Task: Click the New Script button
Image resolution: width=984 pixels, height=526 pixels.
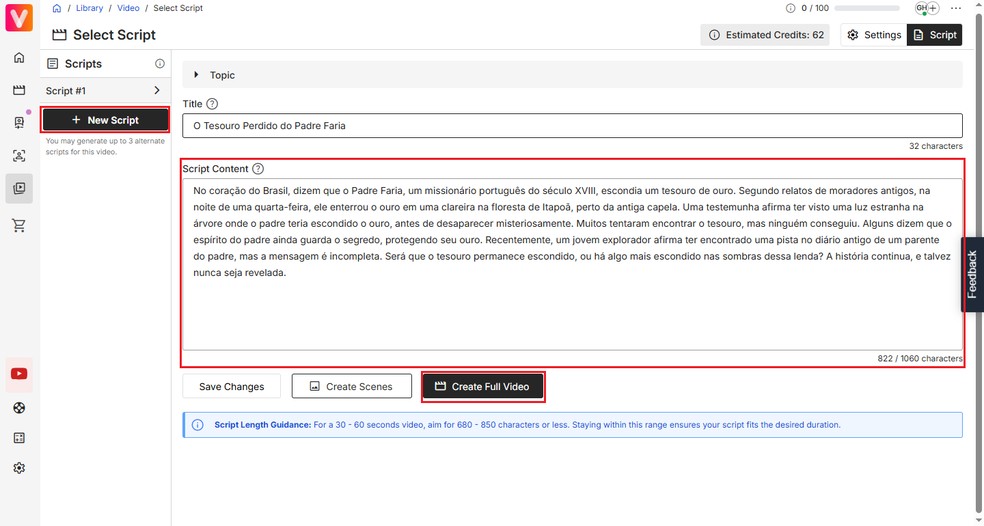Action: [105, 120]
